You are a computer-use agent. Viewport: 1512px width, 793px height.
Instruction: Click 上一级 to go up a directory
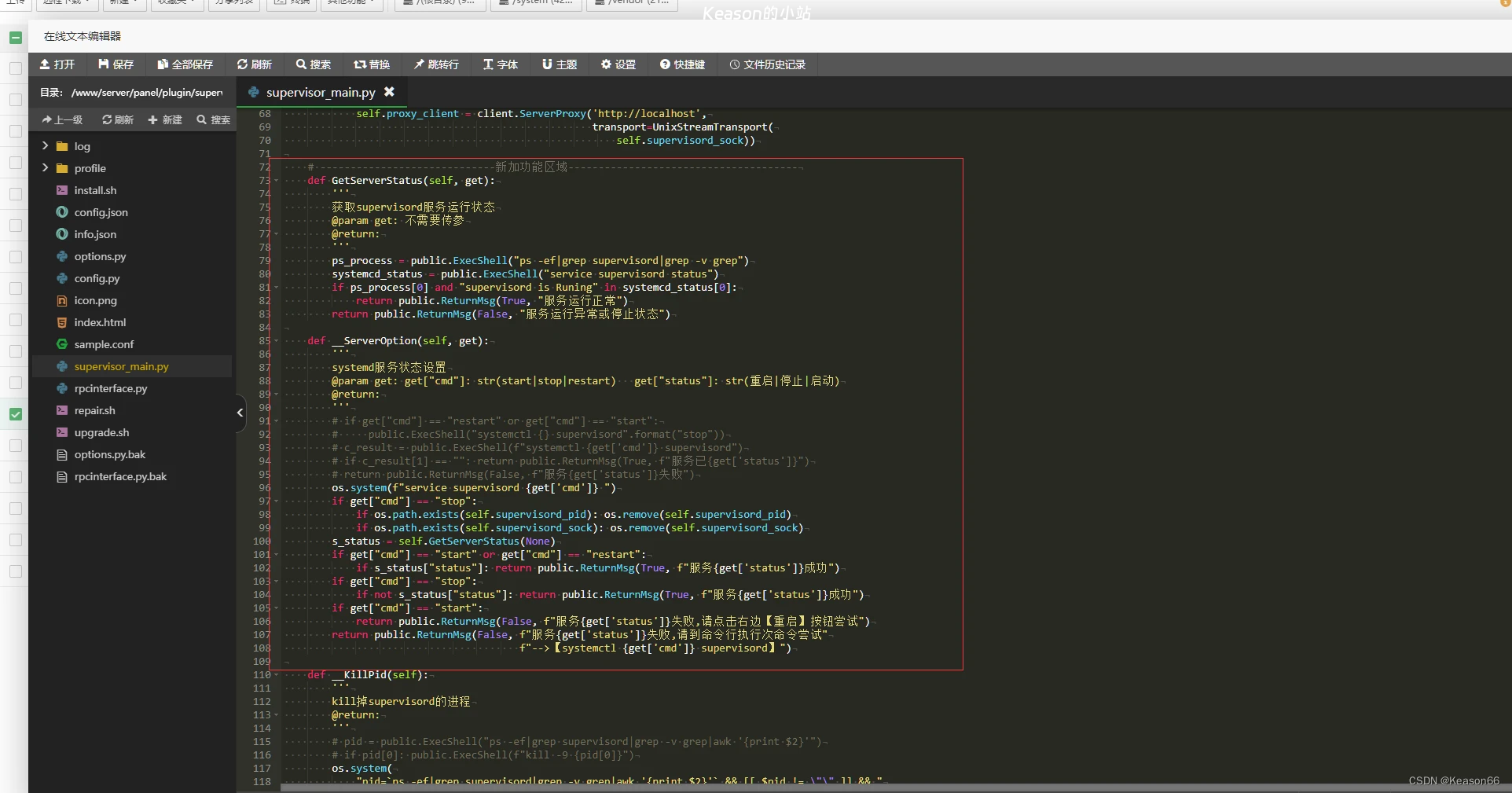tap(62, 119)
